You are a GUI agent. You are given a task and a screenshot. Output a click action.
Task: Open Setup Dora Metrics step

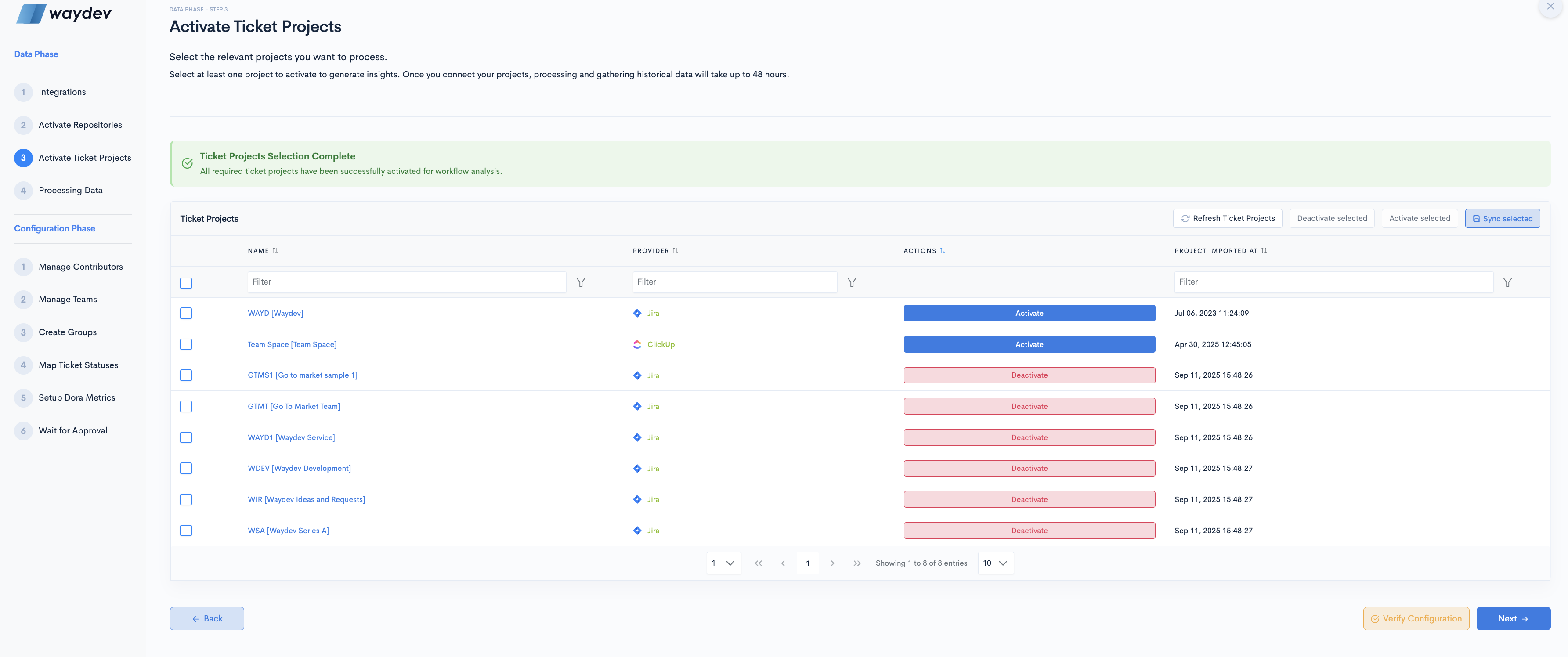77,397
